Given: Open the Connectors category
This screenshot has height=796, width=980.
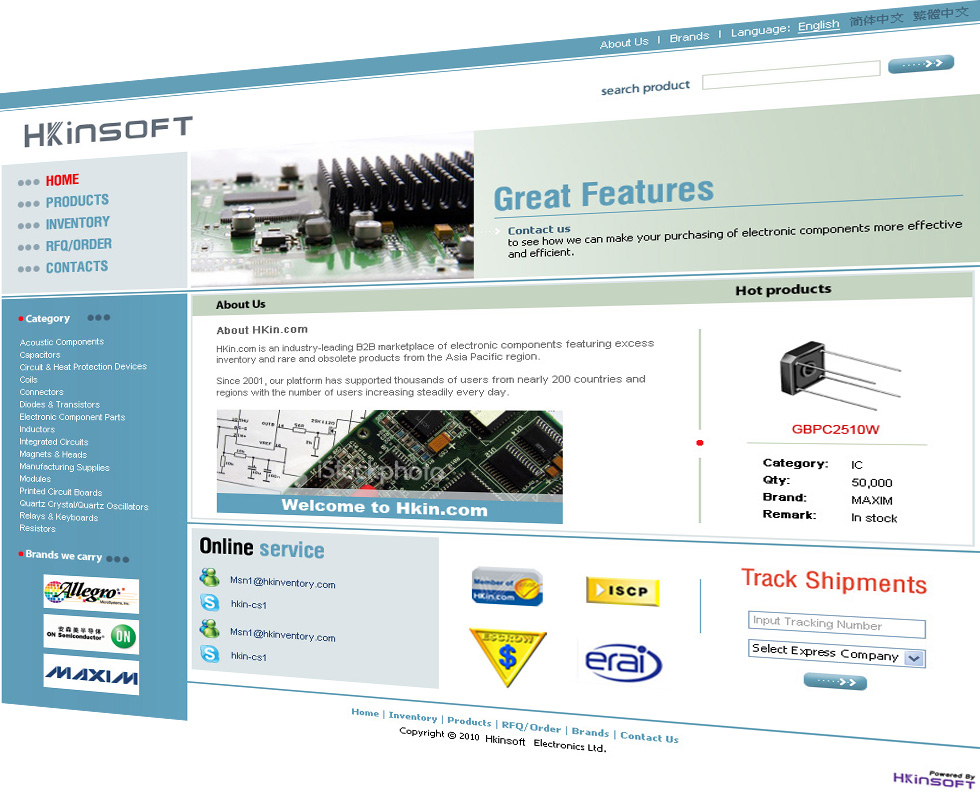Looking at the screenshot, I should (41, 392).
